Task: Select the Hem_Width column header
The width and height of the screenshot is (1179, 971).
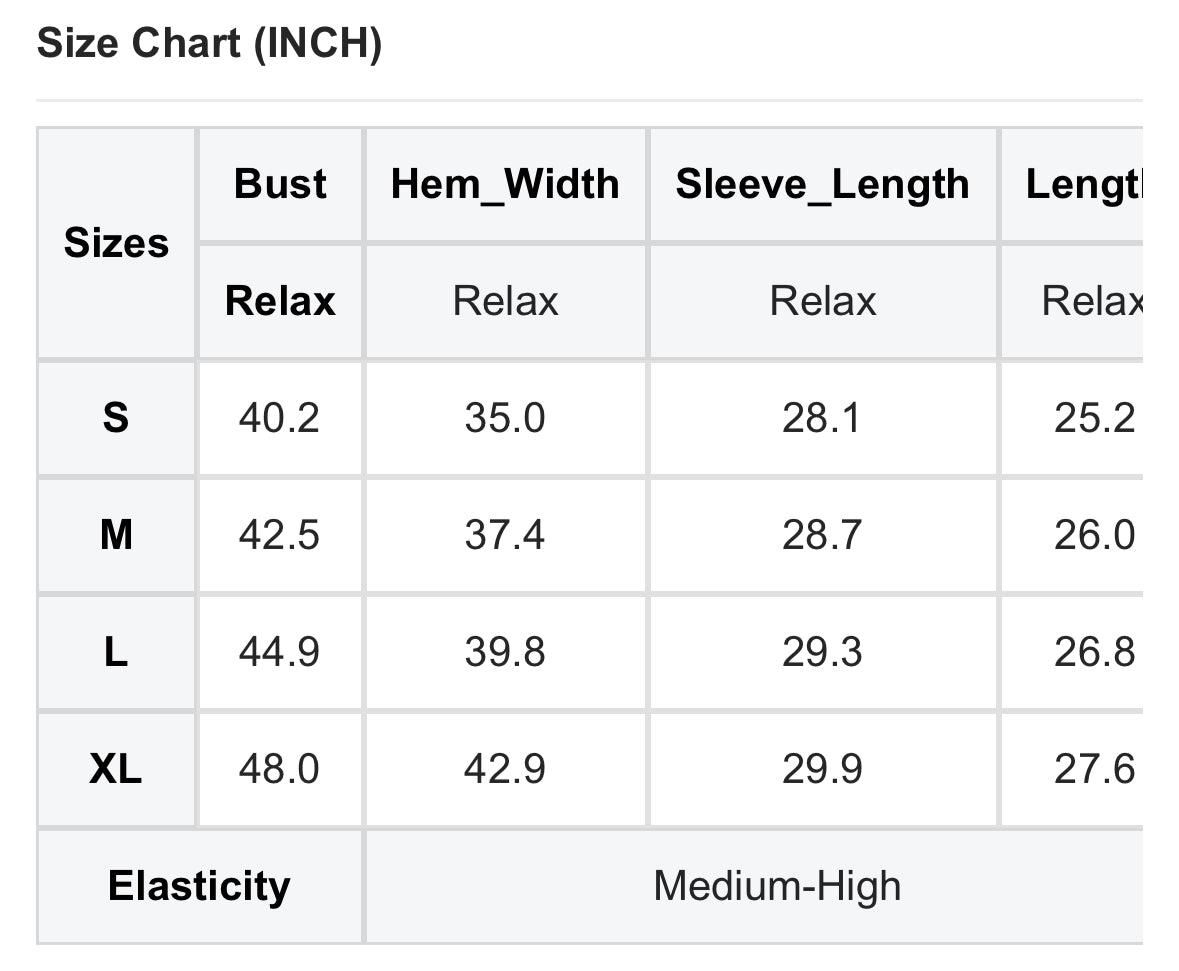Action: (x=505, y=184)
